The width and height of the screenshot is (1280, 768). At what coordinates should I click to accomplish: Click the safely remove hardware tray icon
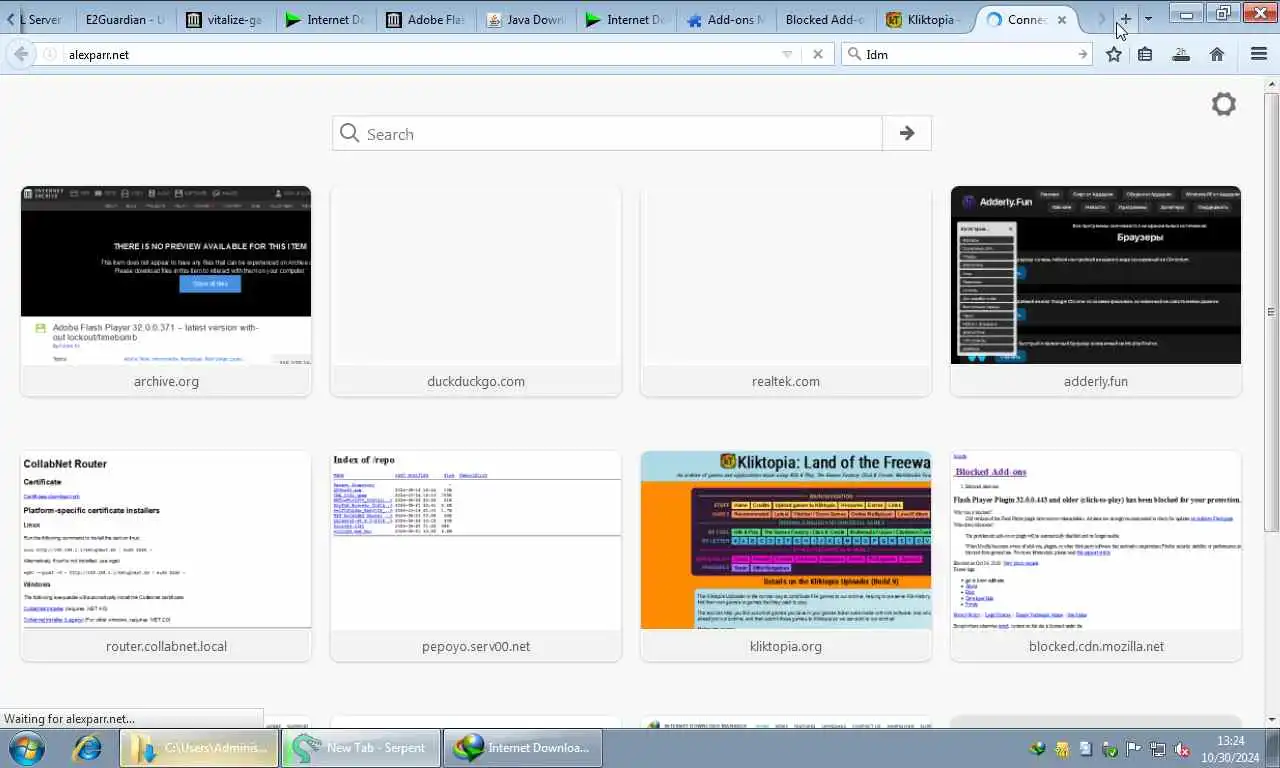coord(1110,749)
